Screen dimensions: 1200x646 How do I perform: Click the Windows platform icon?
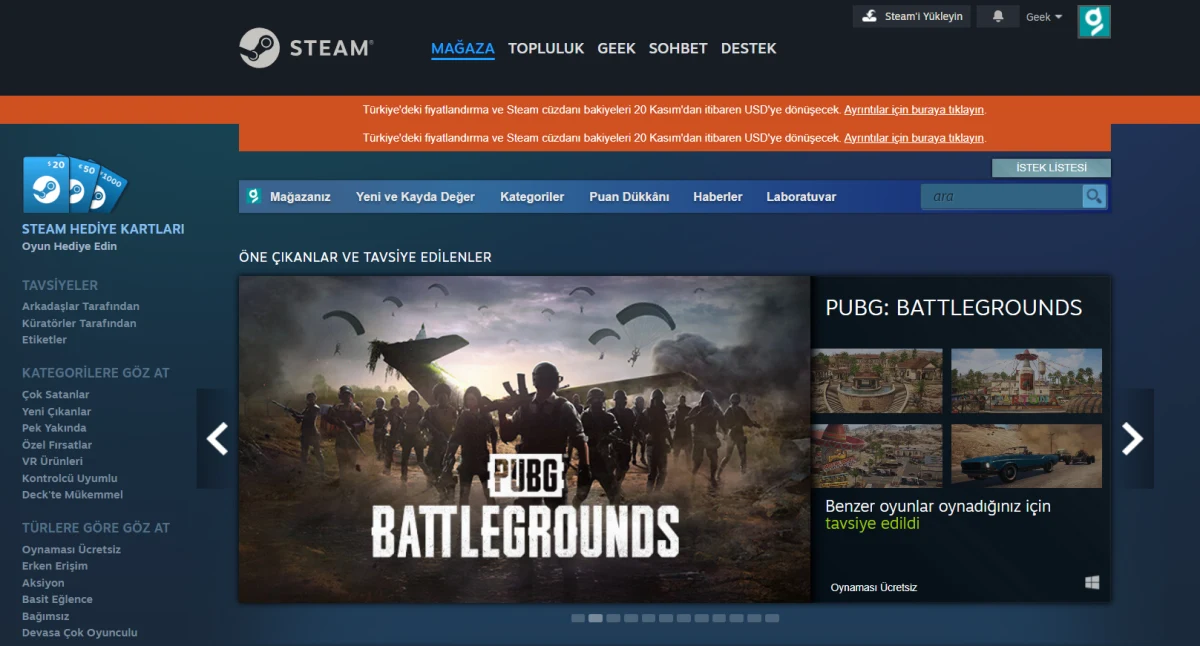point(1092,582)
